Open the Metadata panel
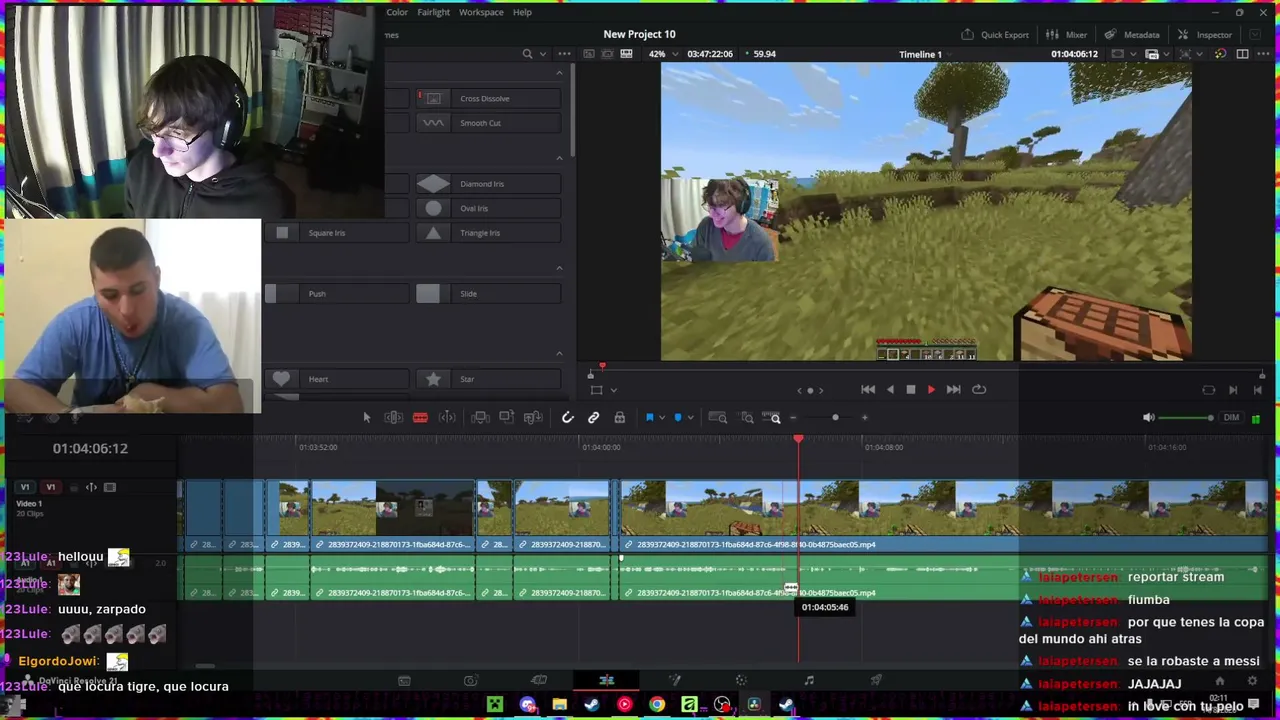 click(1132, 35)
